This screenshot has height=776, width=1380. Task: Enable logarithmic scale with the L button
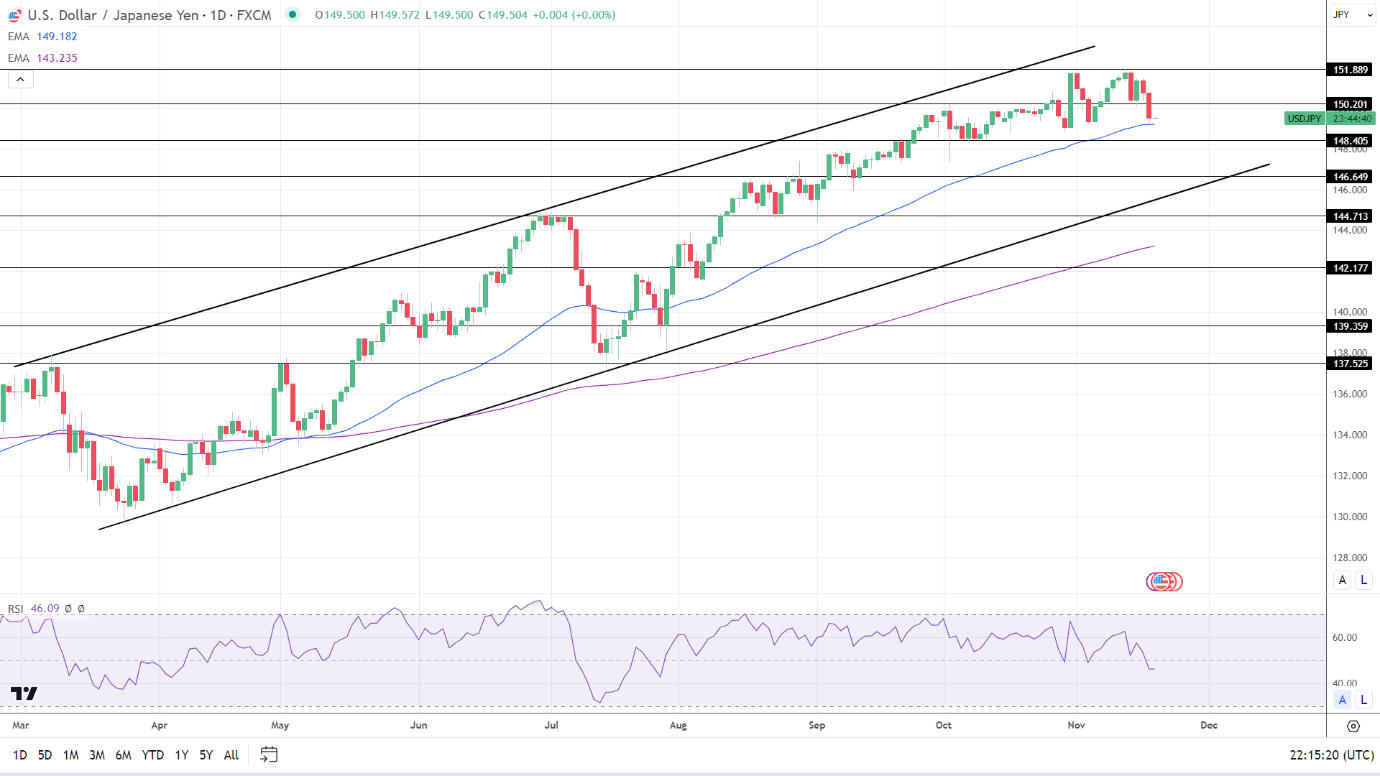(x=1363, y=580)
